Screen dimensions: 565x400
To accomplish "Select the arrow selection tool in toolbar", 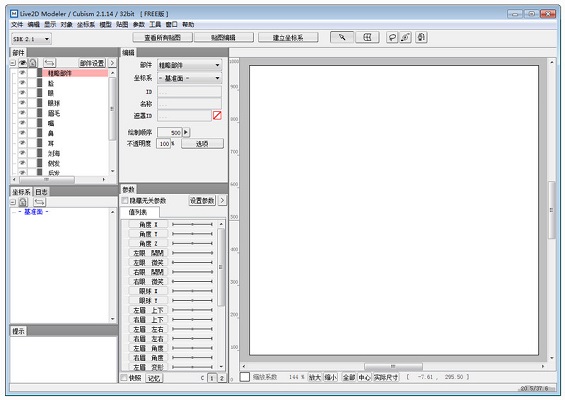I will coord(342,37).
